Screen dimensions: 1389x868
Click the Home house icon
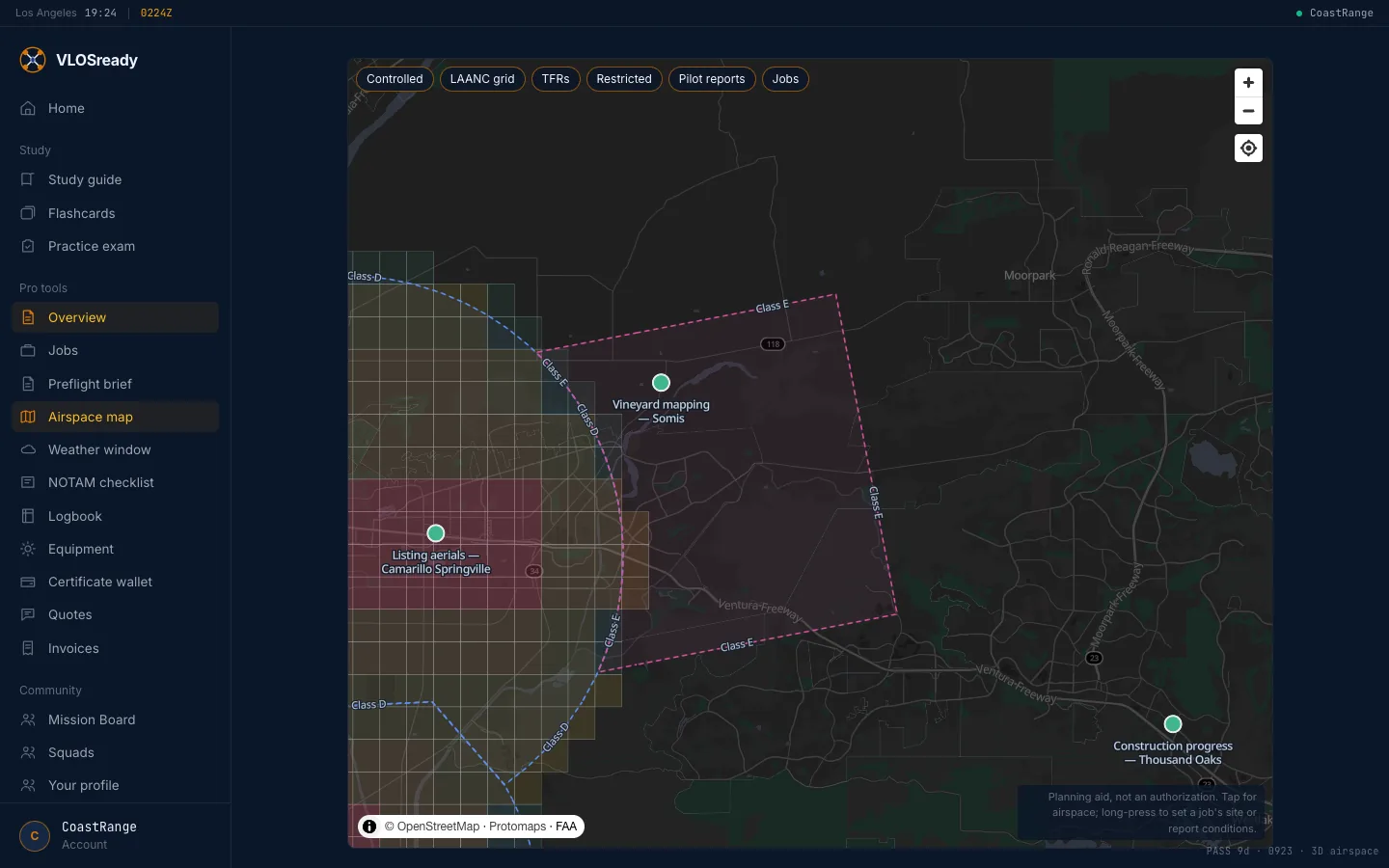28,108
